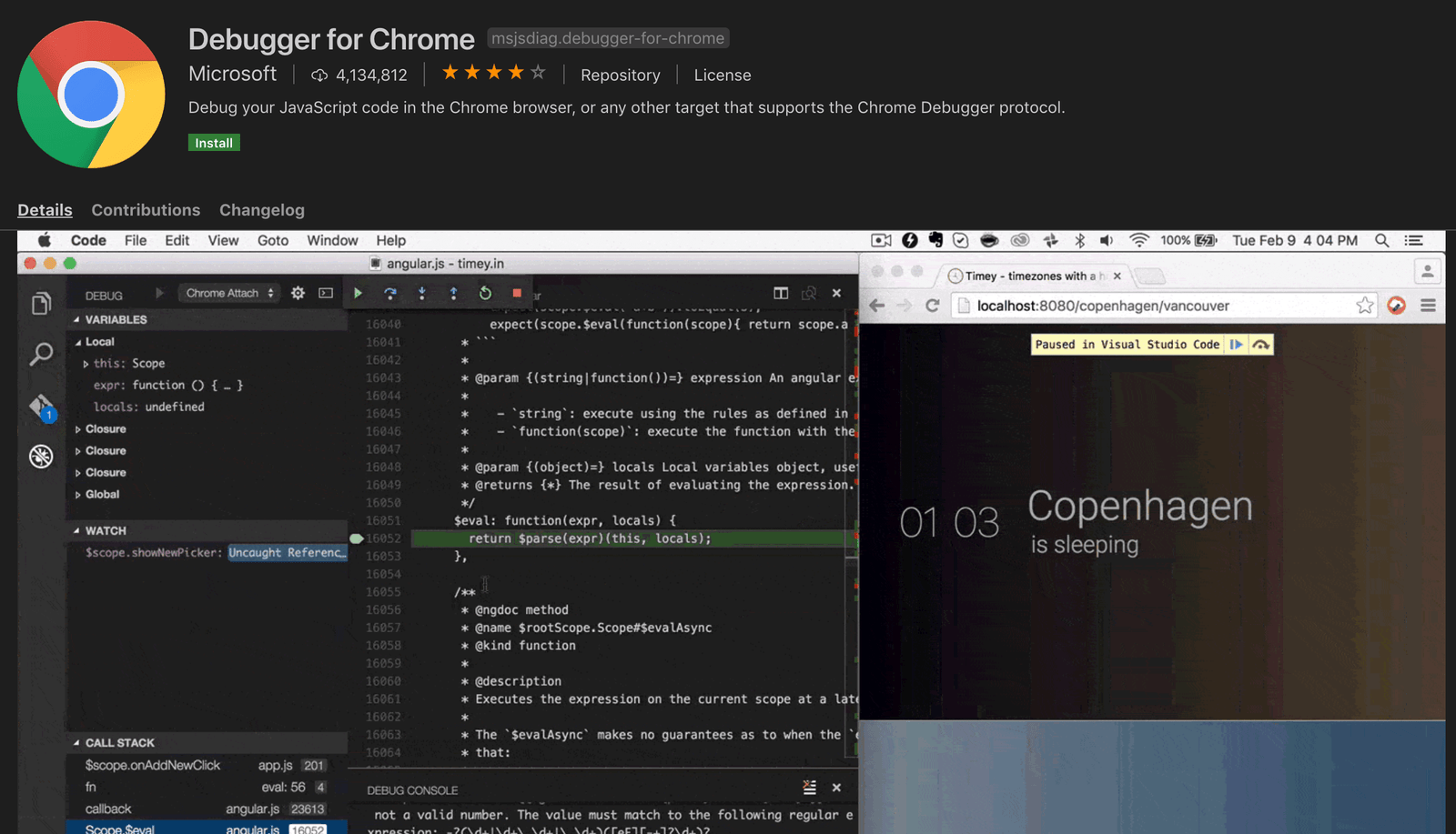Open the Search magnifier in activity bar
The height and width of the screenshot is (834, 1456).
[x=41, y=354]
